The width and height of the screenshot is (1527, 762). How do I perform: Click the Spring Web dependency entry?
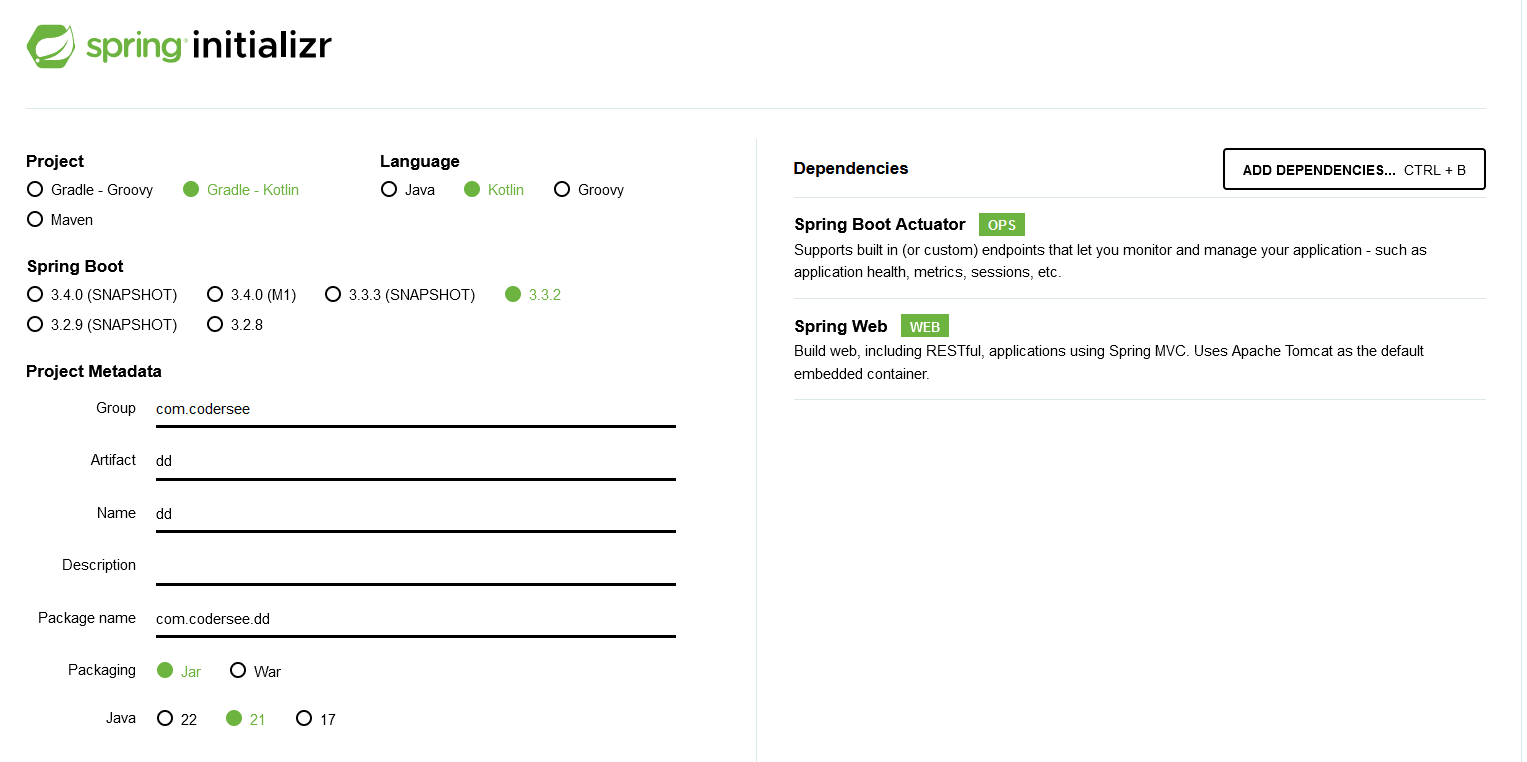pyautogui.click(x=840, y=325)
